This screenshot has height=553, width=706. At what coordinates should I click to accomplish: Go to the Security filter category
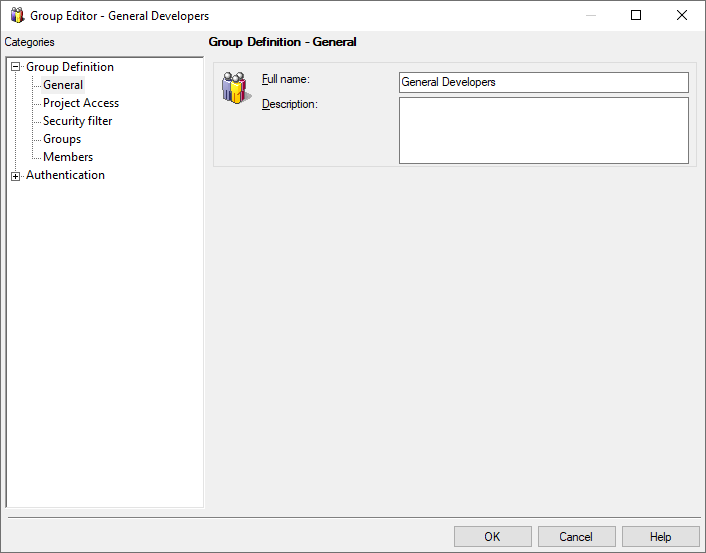77,121
